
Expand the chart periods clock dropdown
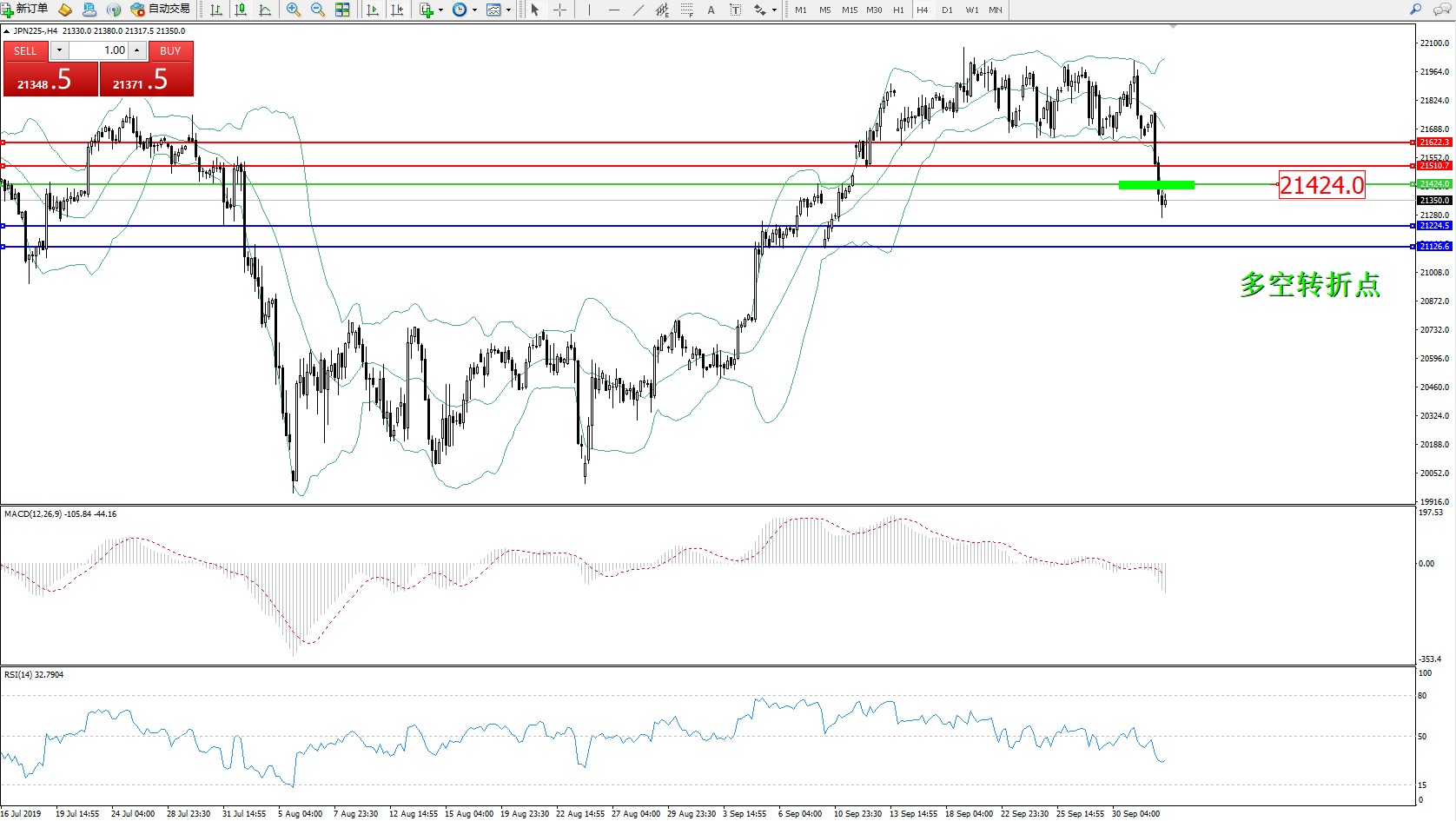[474, 10]
